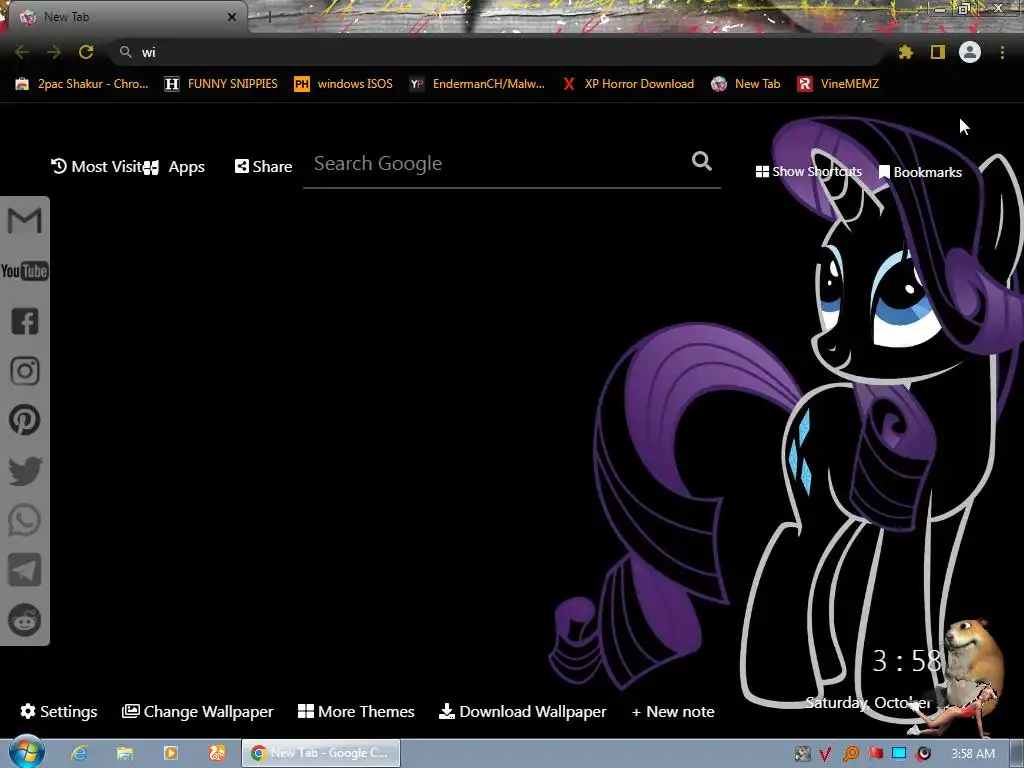
Task: Open the FUNNY SNIPPIES bookmark
Action: (x=221, y=84)
